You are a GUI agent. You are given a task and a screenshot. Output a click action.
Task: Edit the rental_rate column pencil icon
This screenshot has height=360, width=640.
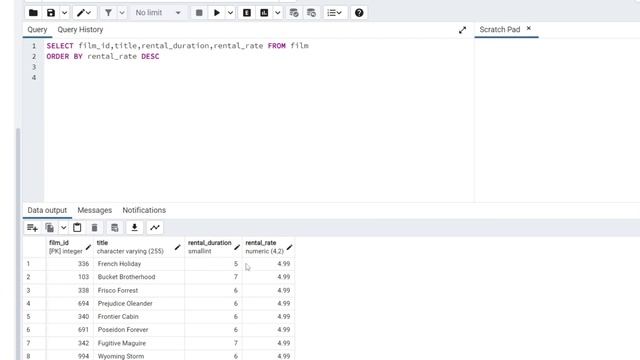pos(289,247)
